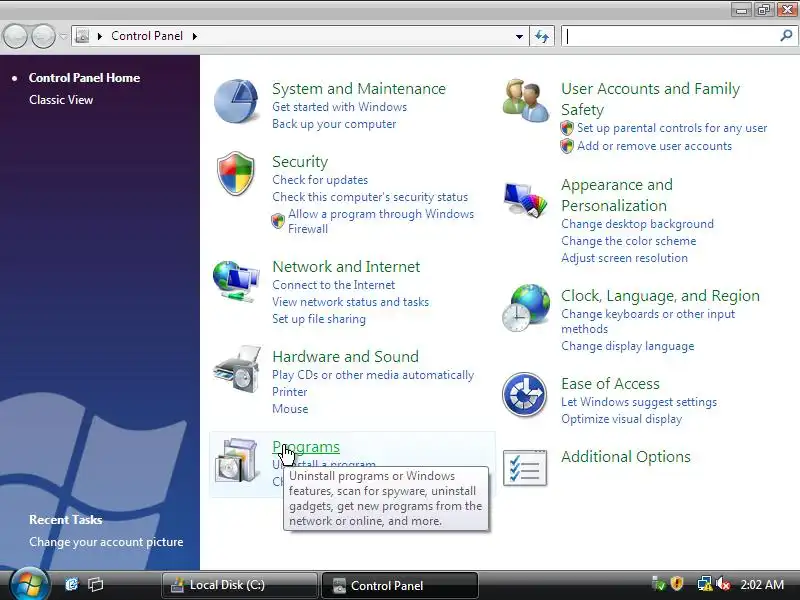800x600 pixels.
Task: Click the Additional Options heading
Action: click(626, 457)
